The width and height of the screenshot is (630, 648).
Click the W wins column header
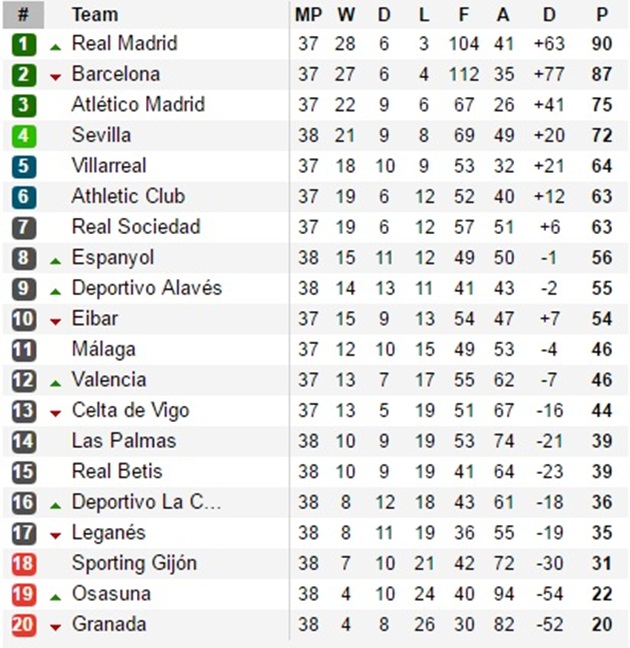tap(346, 15)
